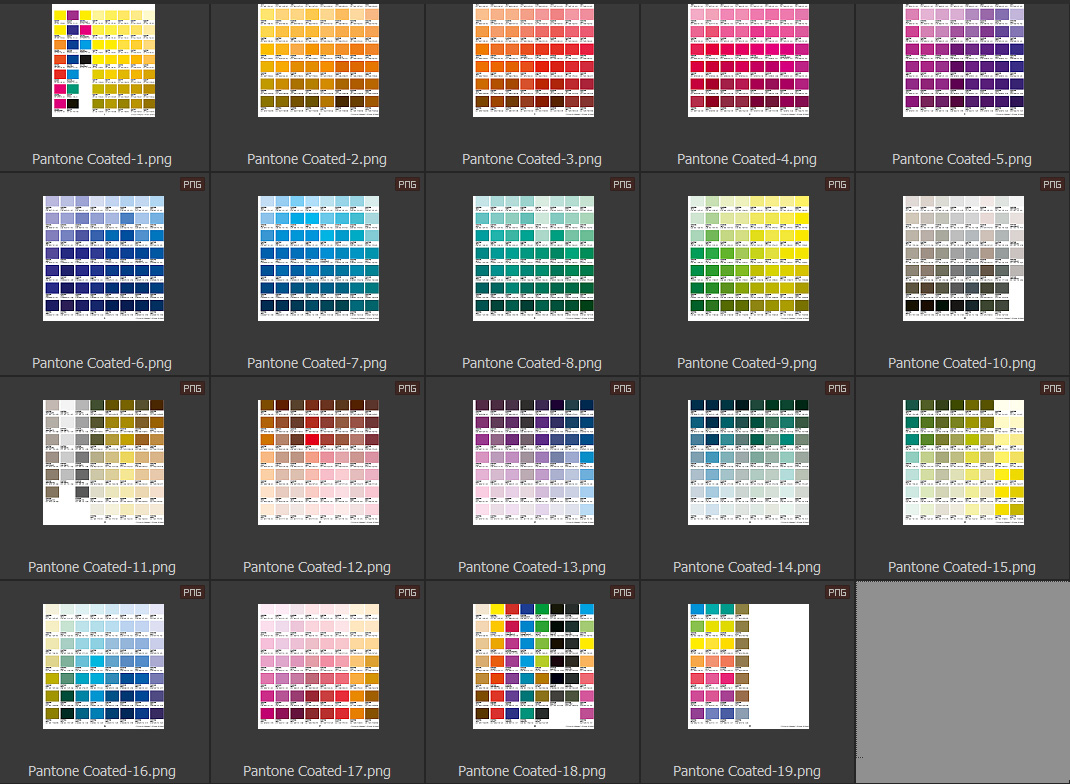Click the file name Pantone Coated-11.png
Screen dimensions: 1070x784
pos(102,567)
